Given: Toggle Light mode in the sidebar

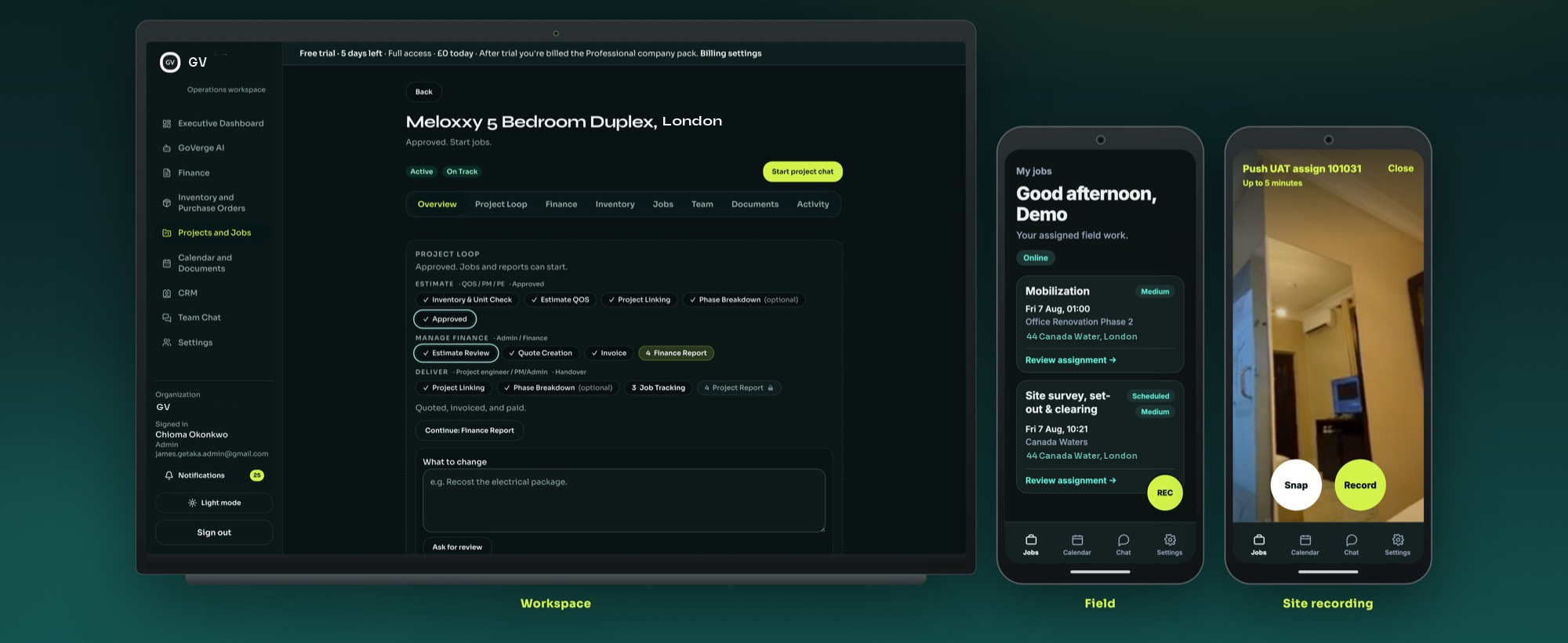Looking at the screenshot, I should pos(214,503).
